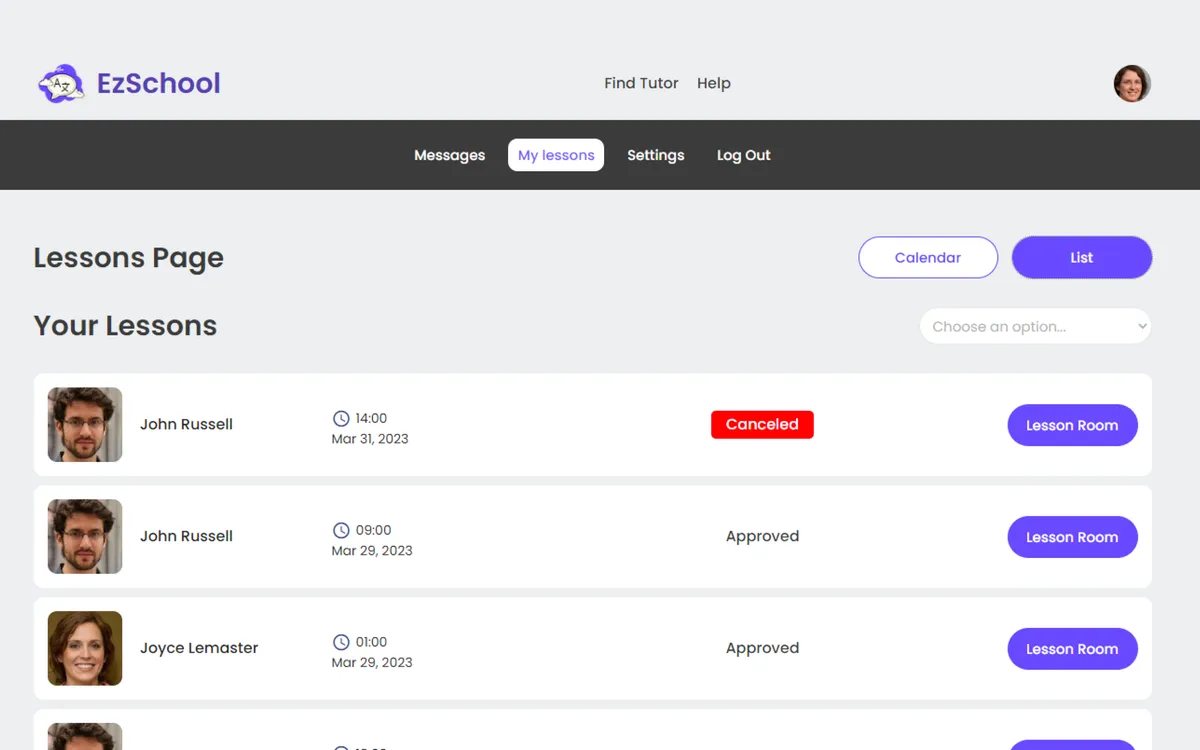Open Lesson Room for Mar 31 lesson
Image resolution: width=1200 pixels, height=750 pixels.
click(1072, 425)
